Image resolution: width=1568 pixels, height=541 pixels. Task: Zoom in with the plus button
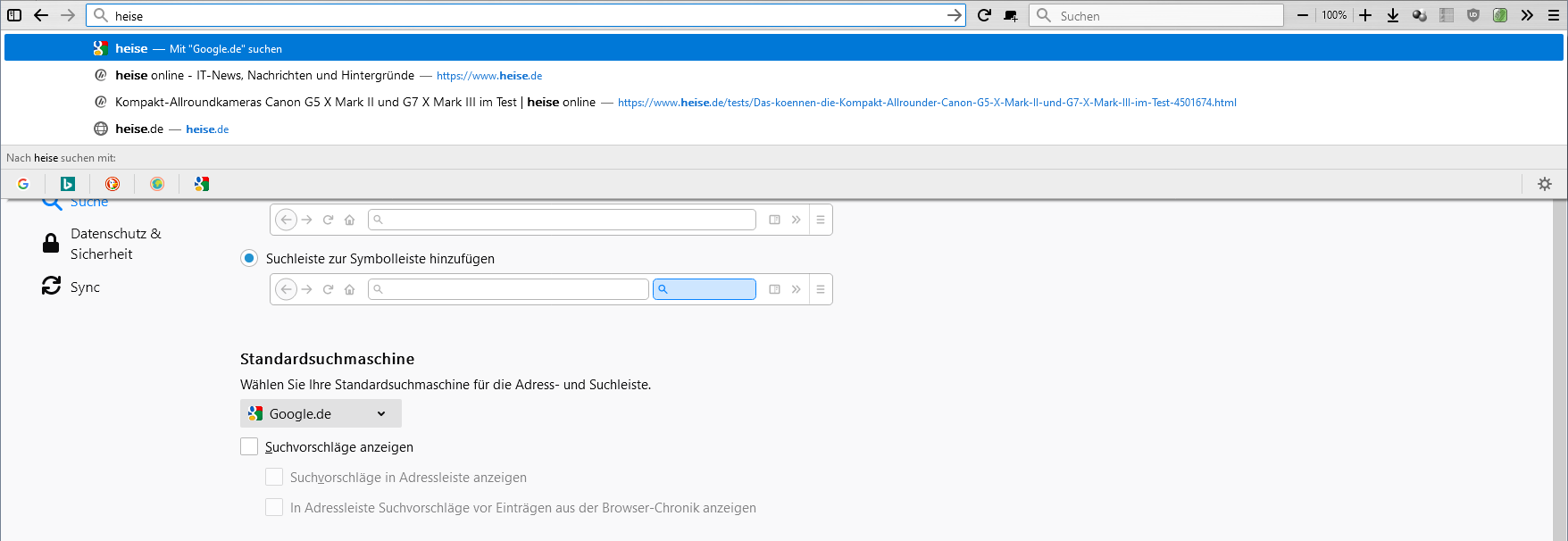click(1365, 15)
